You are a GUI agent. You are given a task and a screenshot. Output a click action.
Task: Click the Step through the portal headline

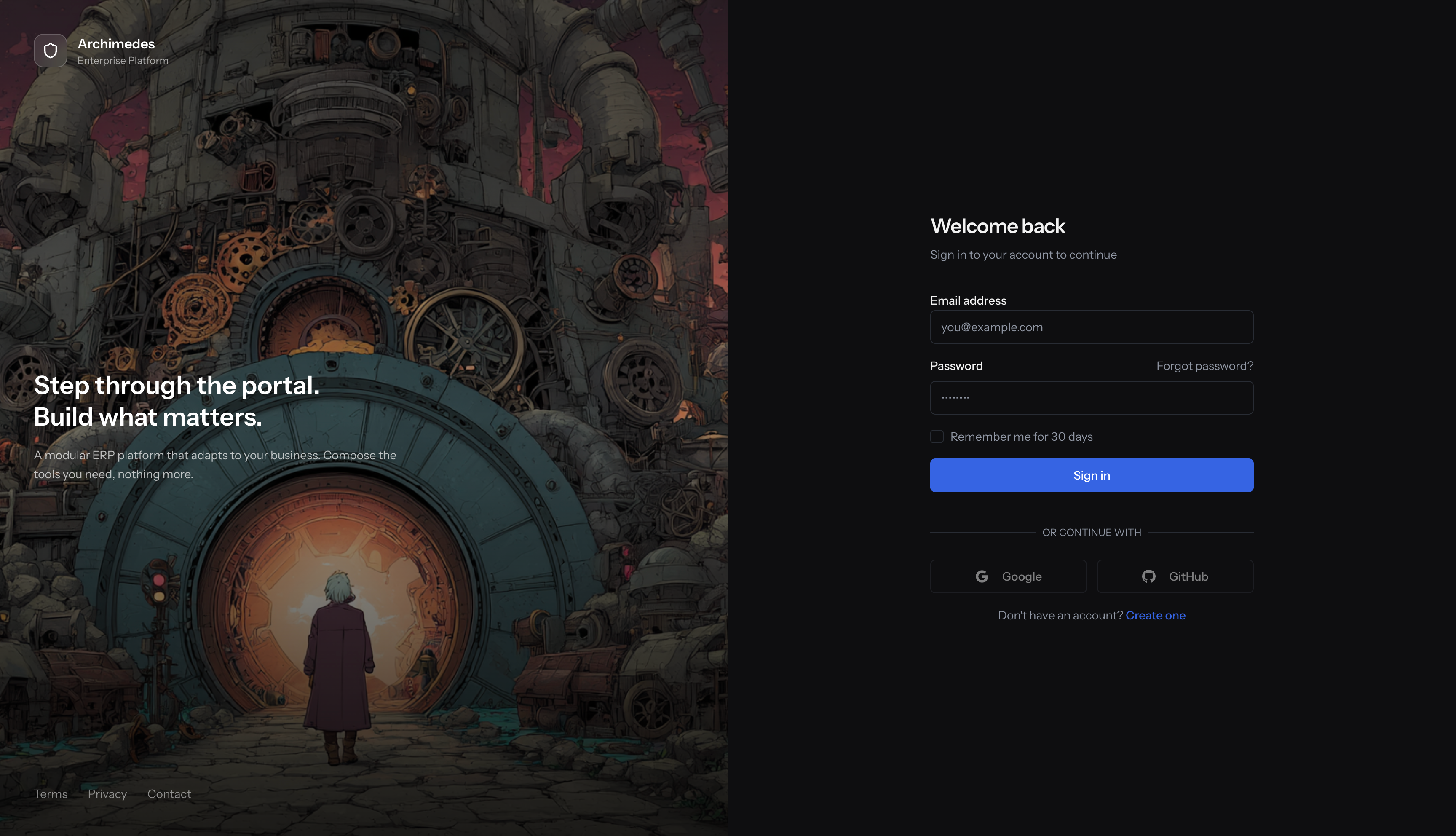177,401
